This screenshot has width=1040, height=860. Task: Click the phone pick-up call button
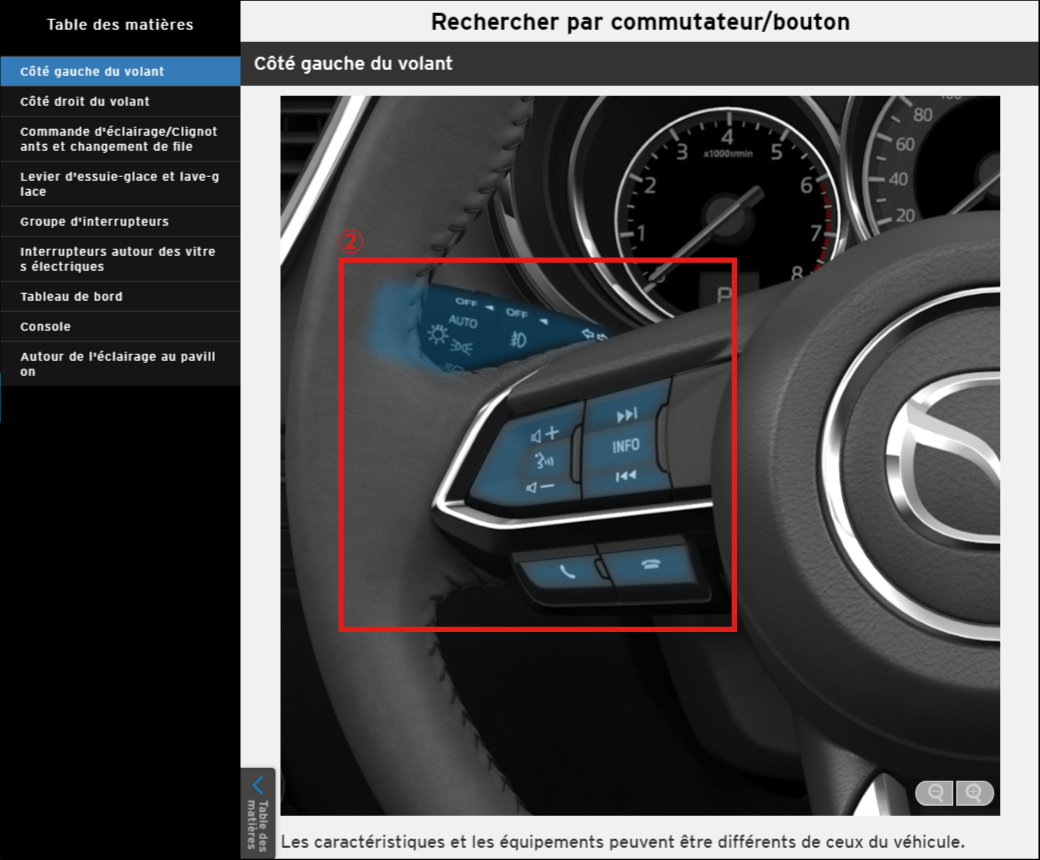(568, 572)
